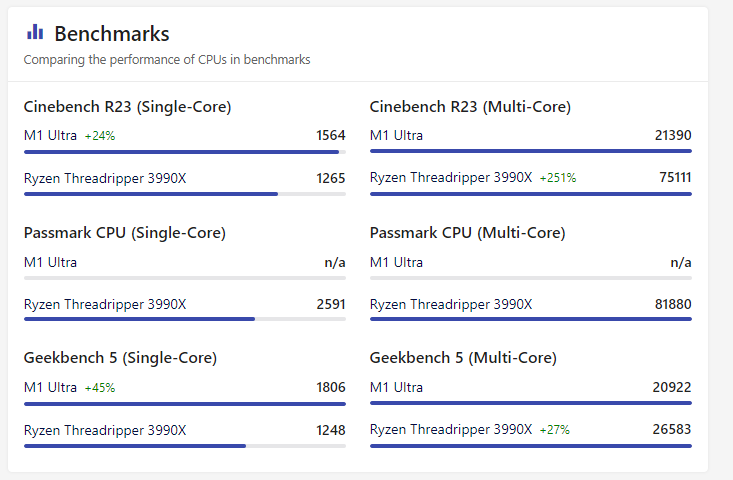Click the 75111 multi-core score
The height and width of the screenshot is (480, 733).
[x=673, y=178]
